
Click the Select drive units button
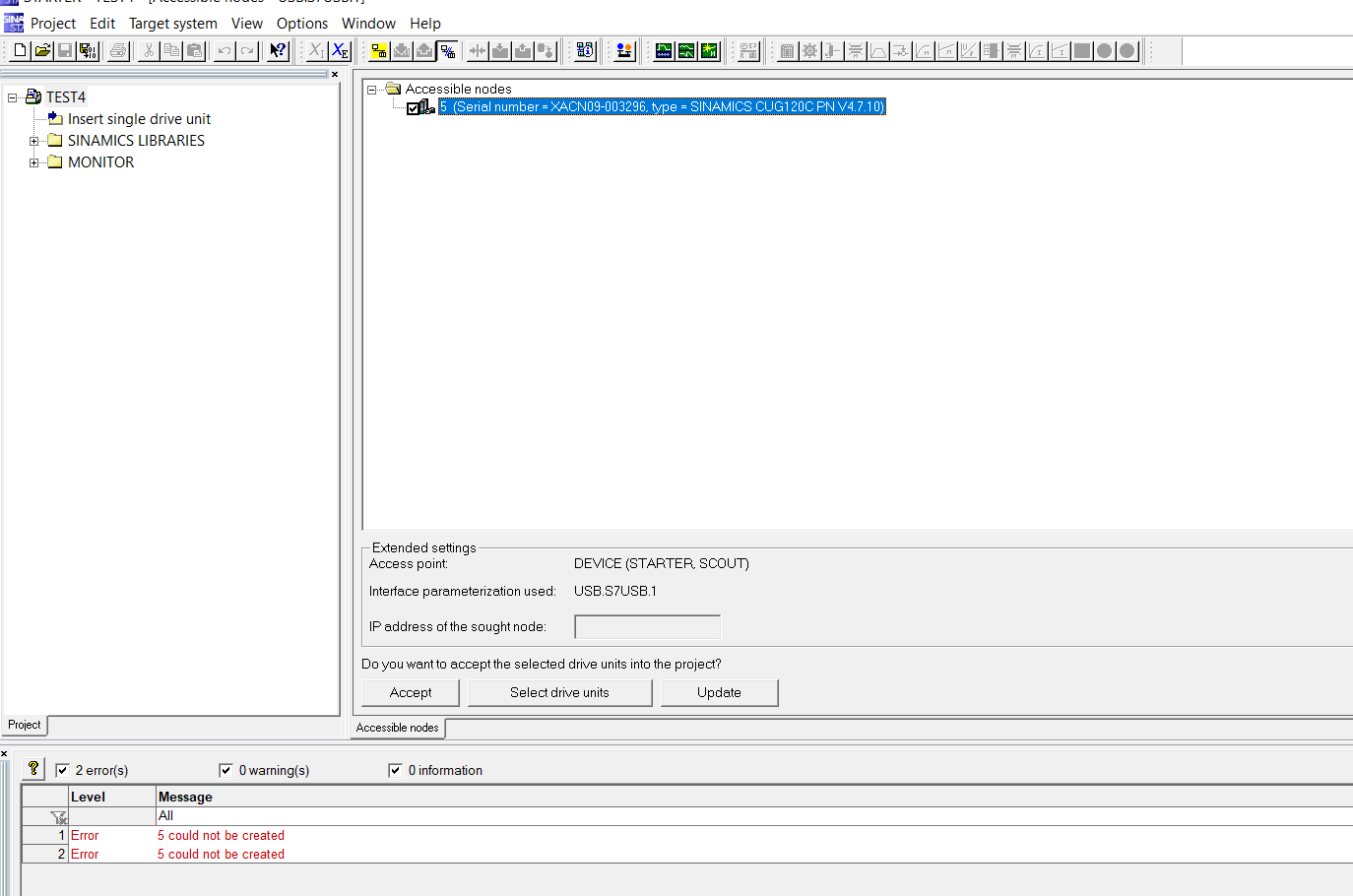pos(559,692)
